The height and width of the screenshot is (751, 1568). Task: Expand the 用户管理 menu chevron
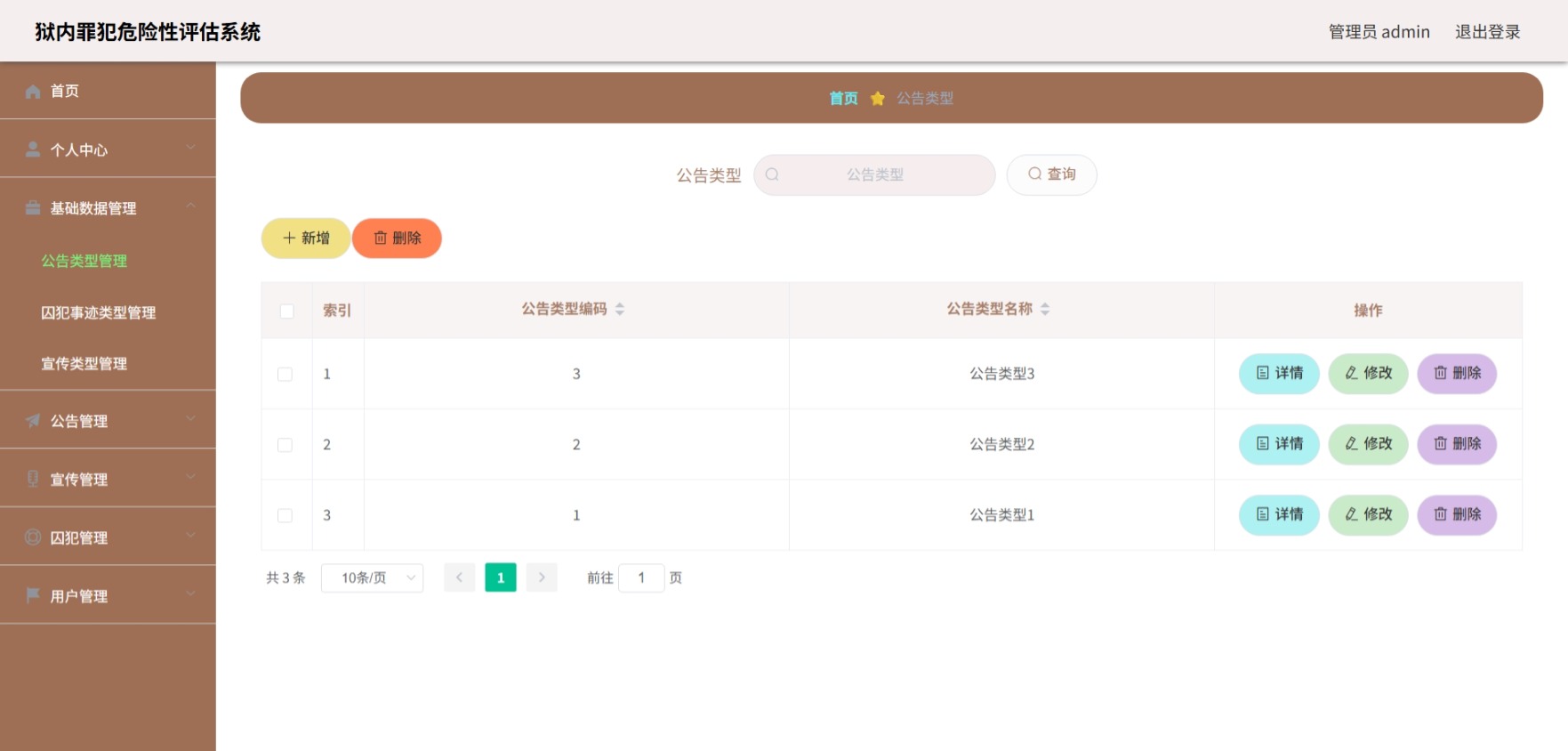[190, 593]
